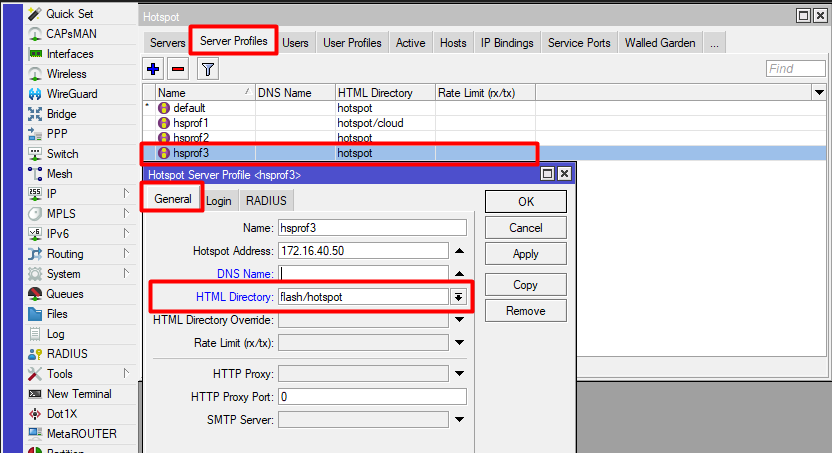Expand the HTTP Proxy field arrow
832x453 pixels.
[458, 374]
